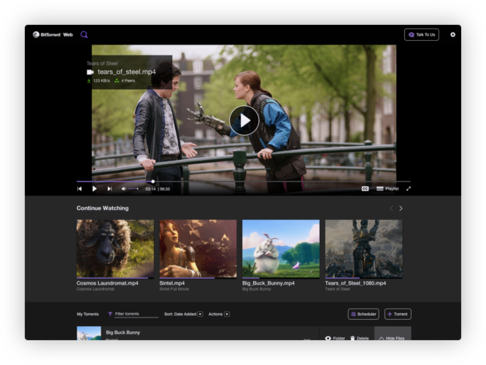This screenshot has height=365, width=486.
Task: Skip to next track in player
Action: coord(109,189)
